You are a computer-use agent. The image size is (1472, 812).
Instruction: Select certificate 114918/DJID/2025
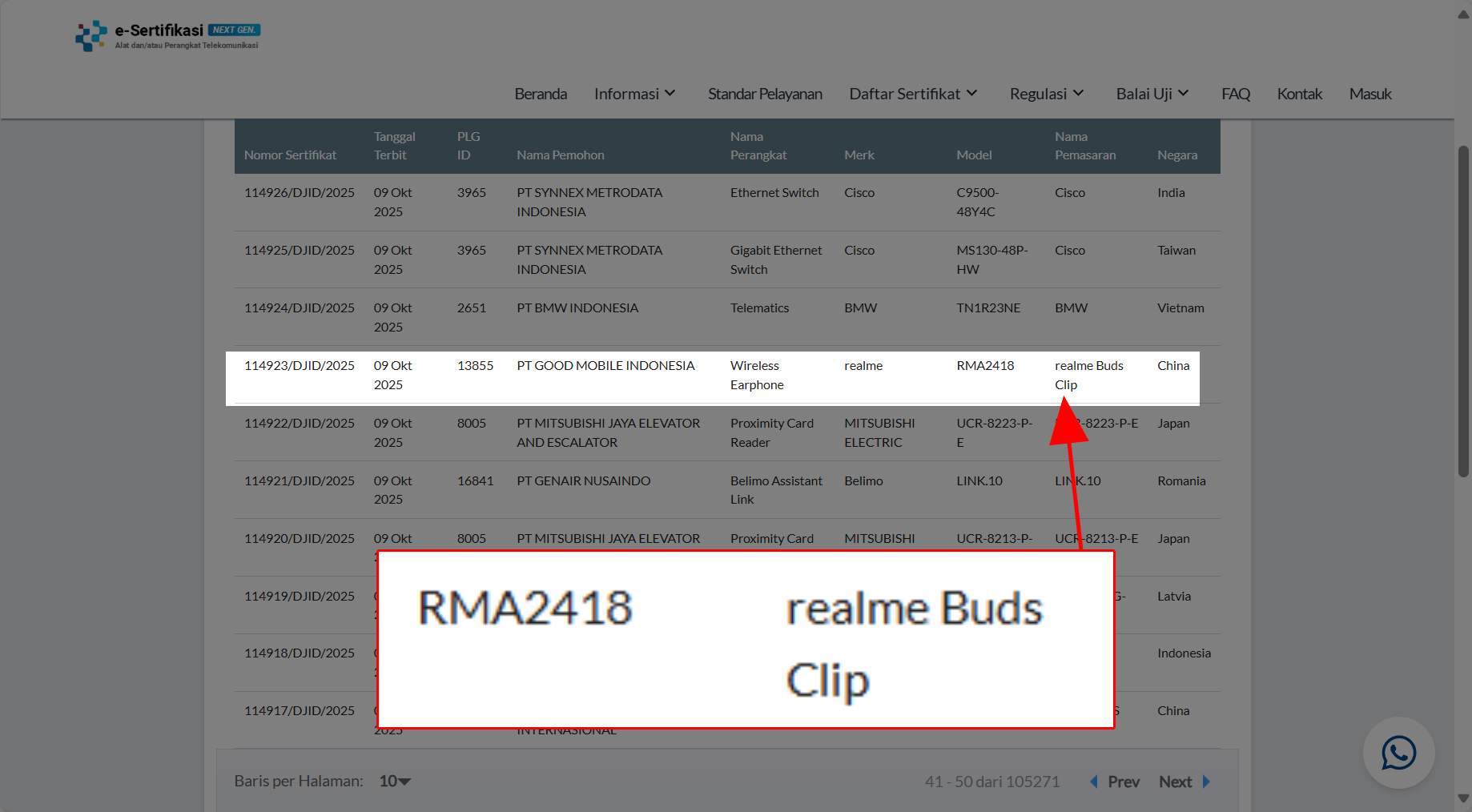(x=300, y=653)
